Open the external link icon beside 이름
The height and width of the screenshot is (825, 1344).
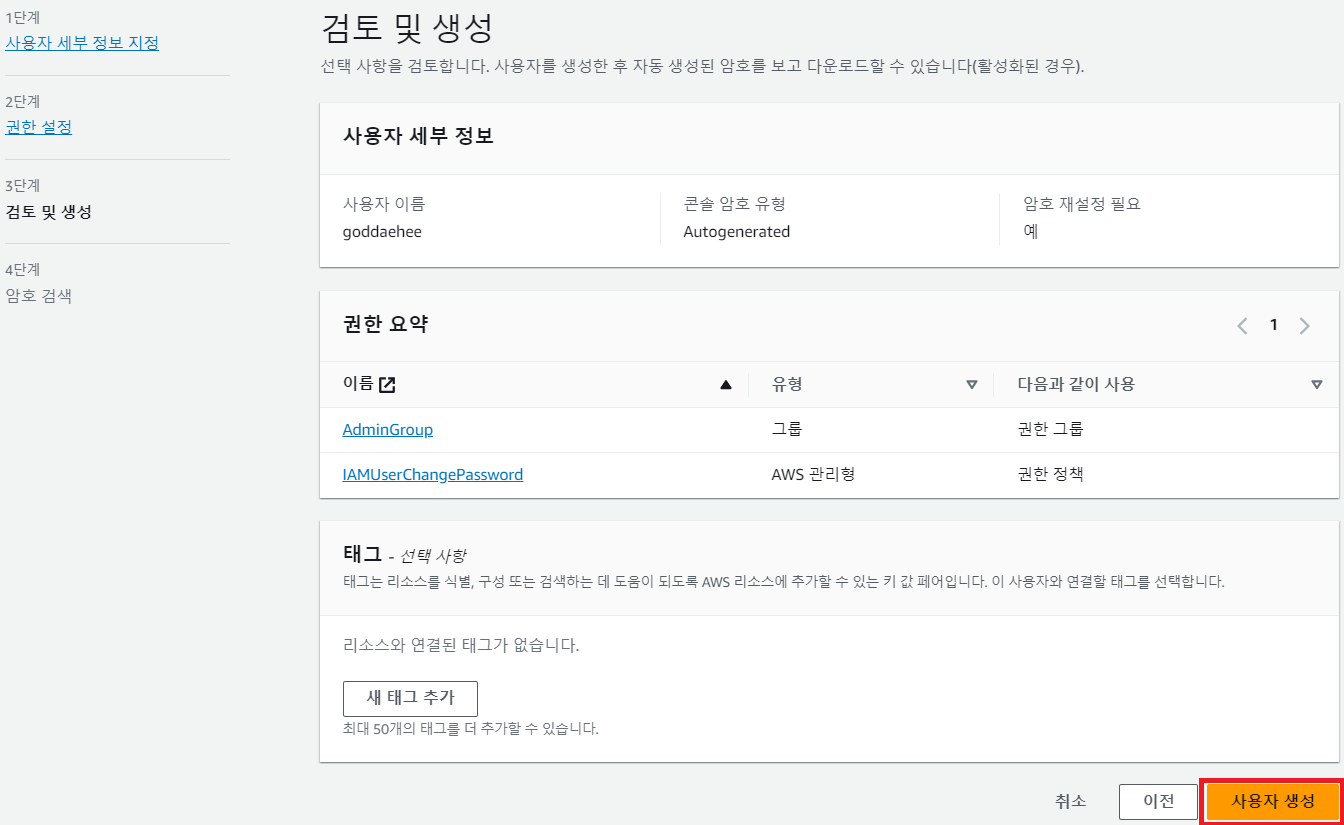(387, 384)
